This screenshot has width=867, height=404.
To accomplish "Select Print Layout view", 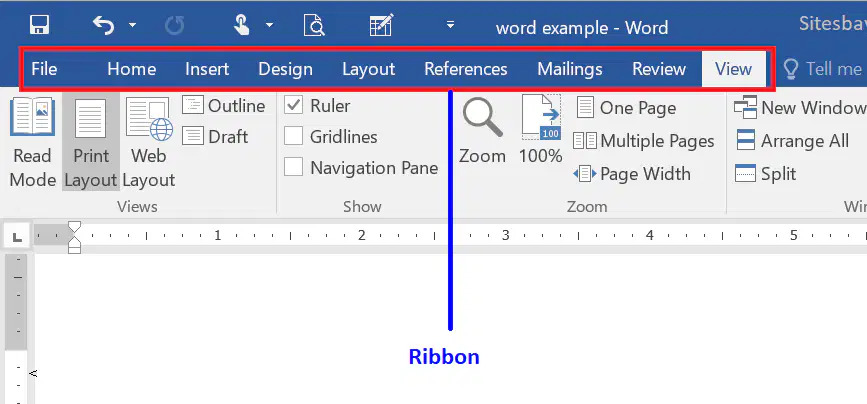I will (x=91, y=143).
